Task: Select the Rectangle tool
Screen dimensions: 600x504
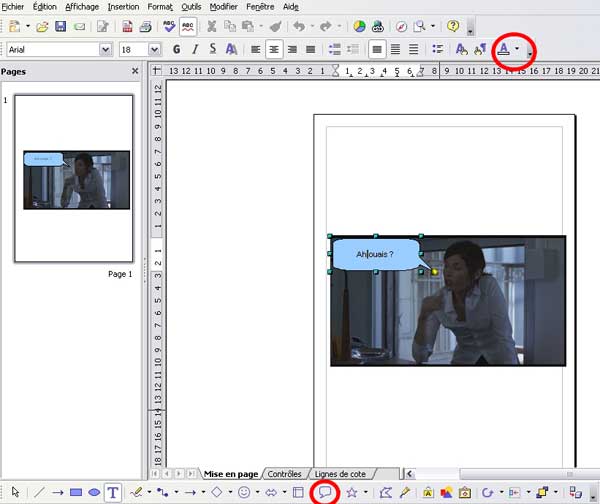Action: [76, 492]
